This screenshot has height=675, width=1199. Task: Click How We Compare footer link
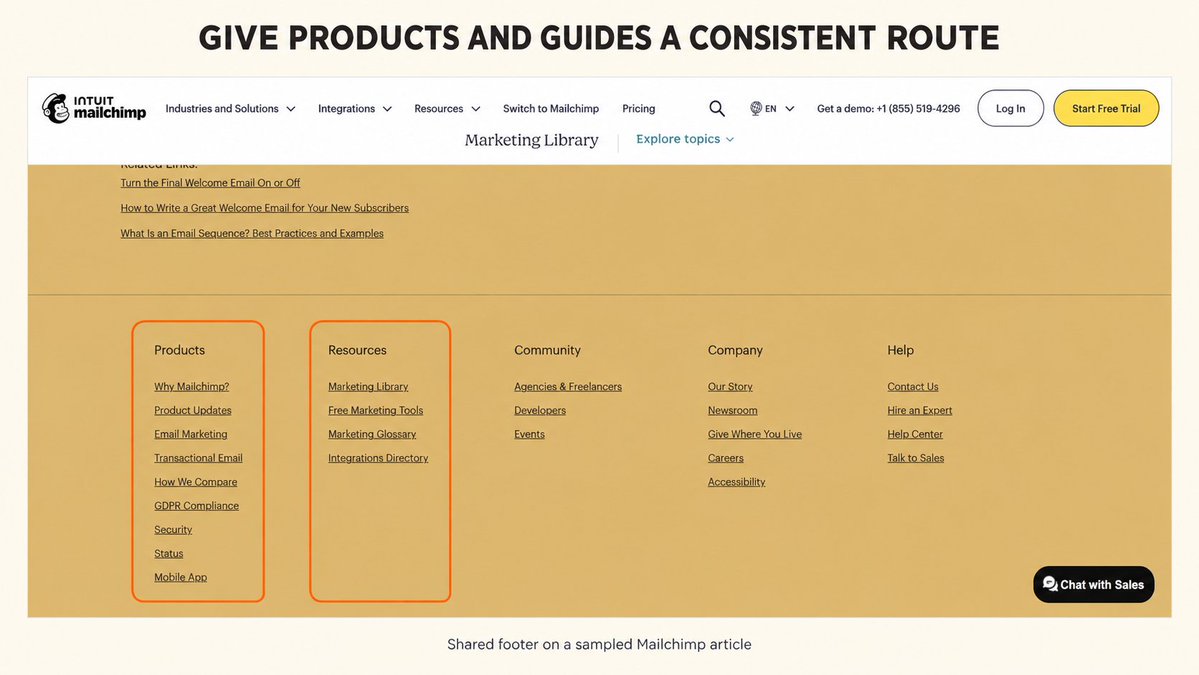point(196,482)
